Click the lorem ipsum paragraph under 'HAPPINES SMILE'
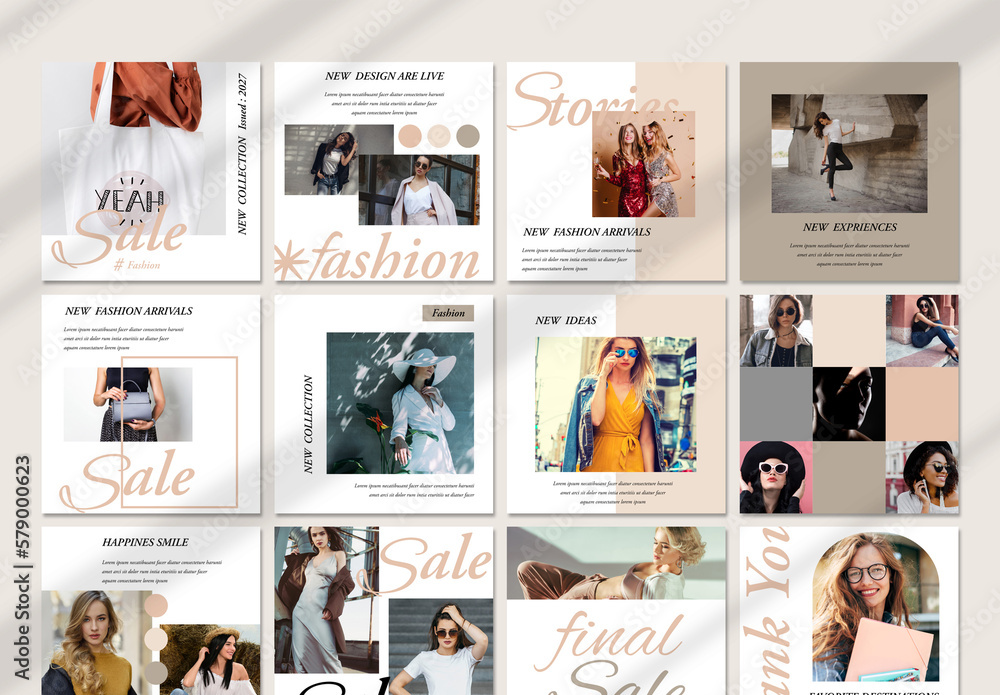Viewport: 1000px width, 695px height. coord(162,571)
